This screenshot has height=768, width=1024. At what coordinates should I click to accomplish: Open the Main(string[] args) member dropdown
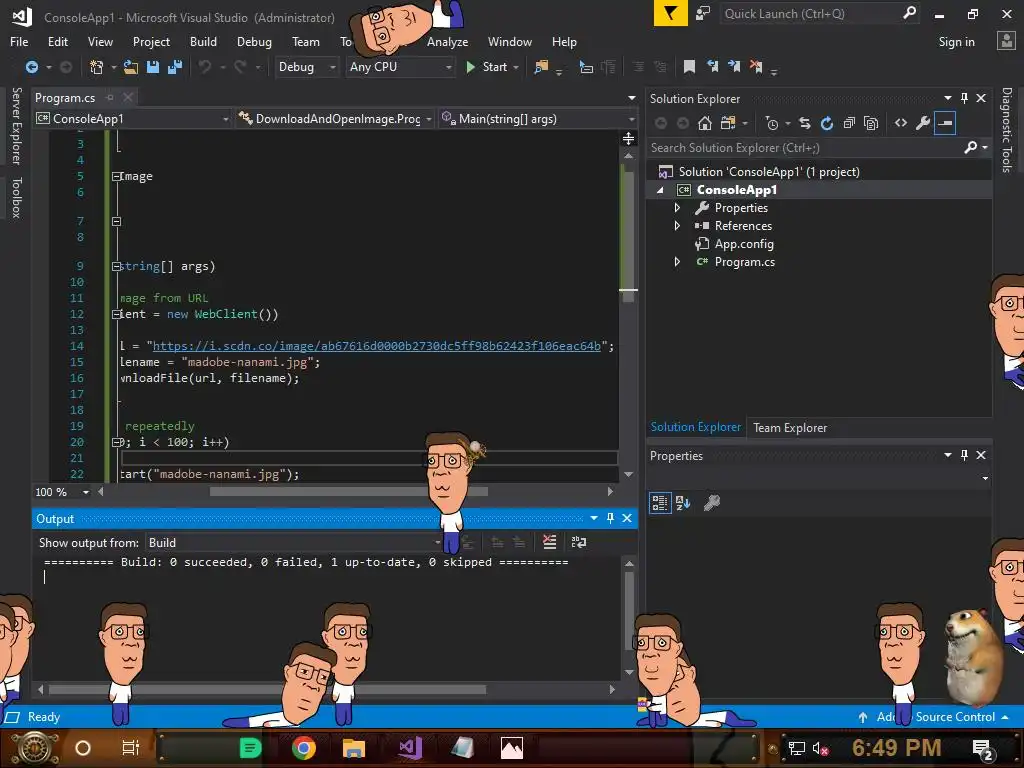(x=537, y=119)
